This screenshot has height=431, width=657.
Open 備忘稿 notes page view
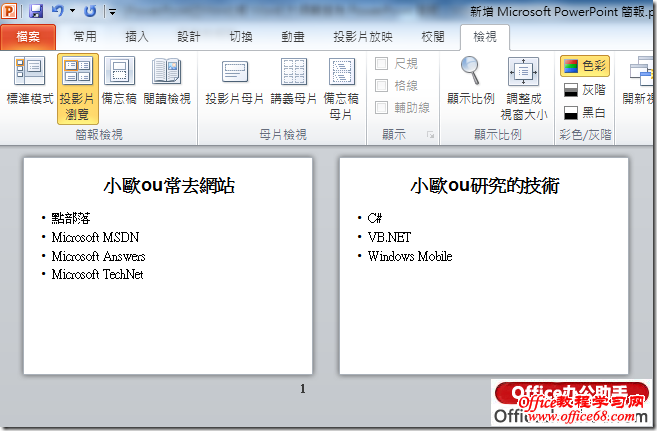coord(119,81)
